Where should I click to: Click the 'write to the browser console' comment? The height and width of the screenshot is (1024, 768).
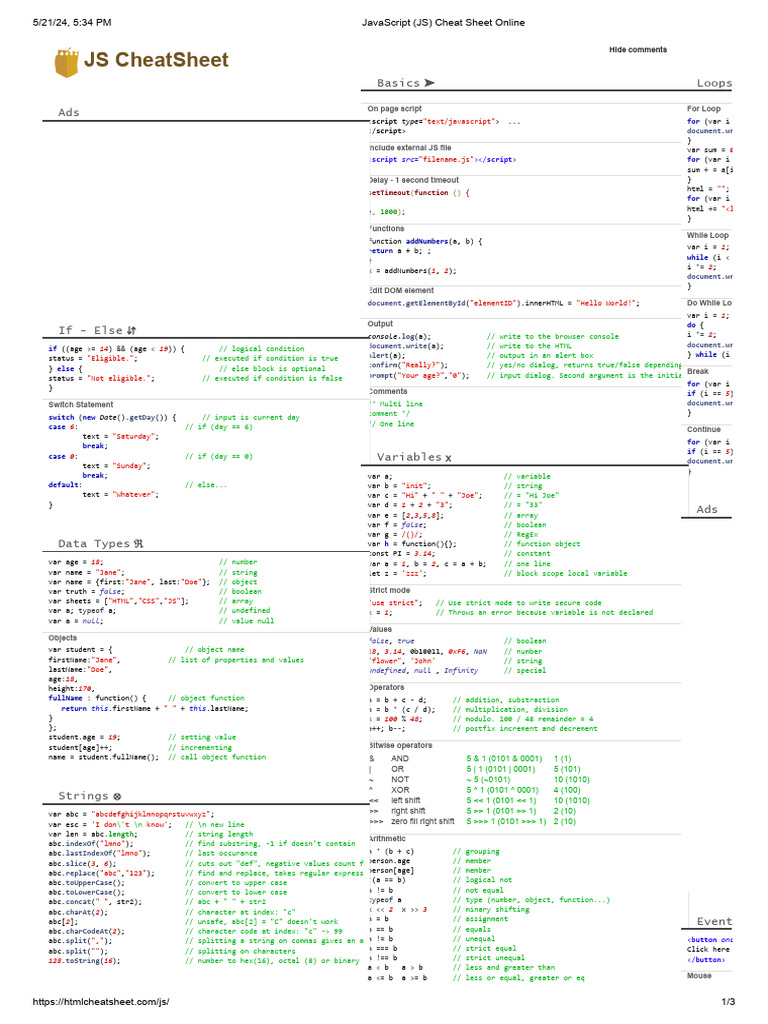click(x=552, y=336)
